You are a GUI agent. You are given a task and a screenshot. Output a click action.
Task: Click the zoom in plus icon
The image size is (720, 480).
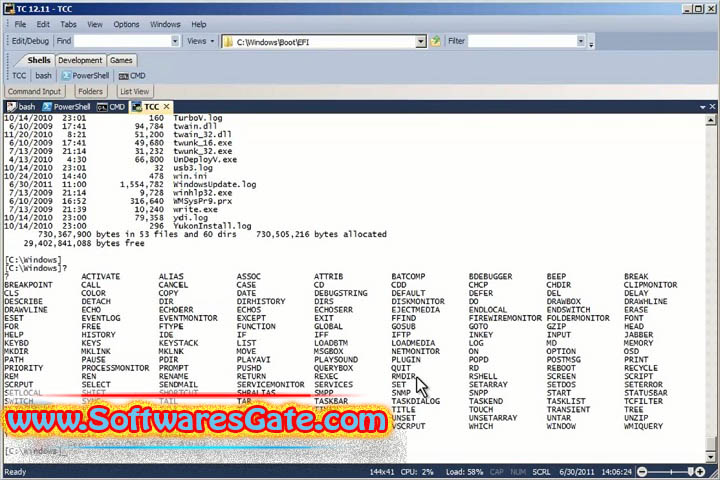700,472
